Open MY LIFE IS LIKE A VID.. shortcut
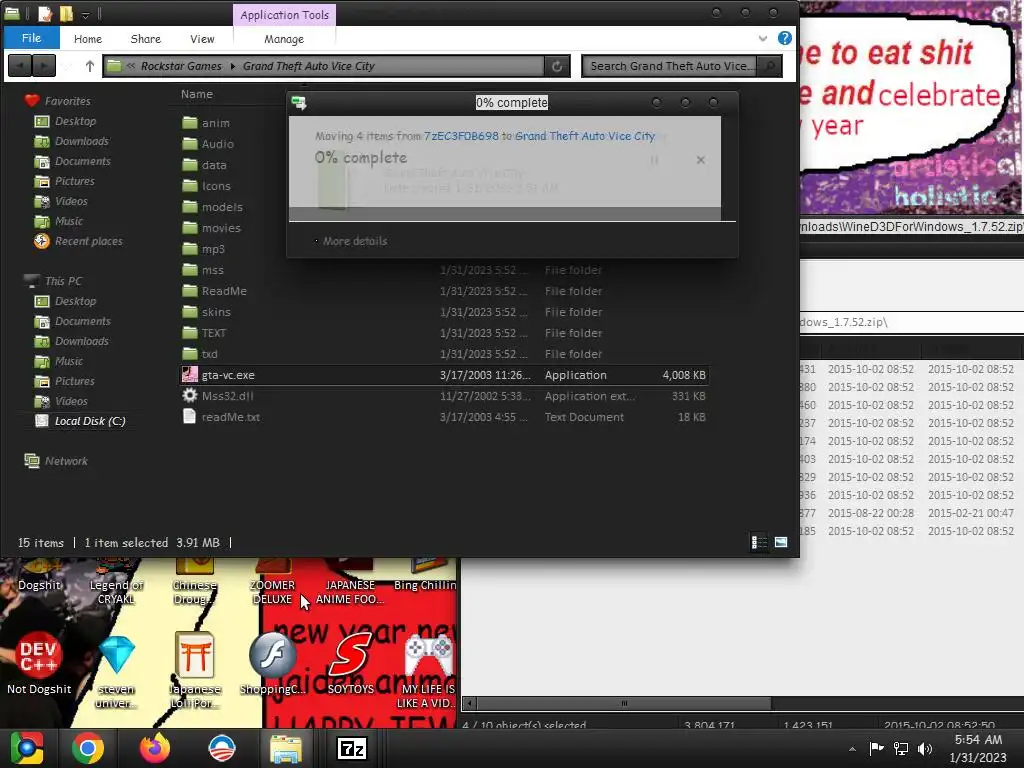This screenshot has width=1024, height=768. click(x=428, y=671)
